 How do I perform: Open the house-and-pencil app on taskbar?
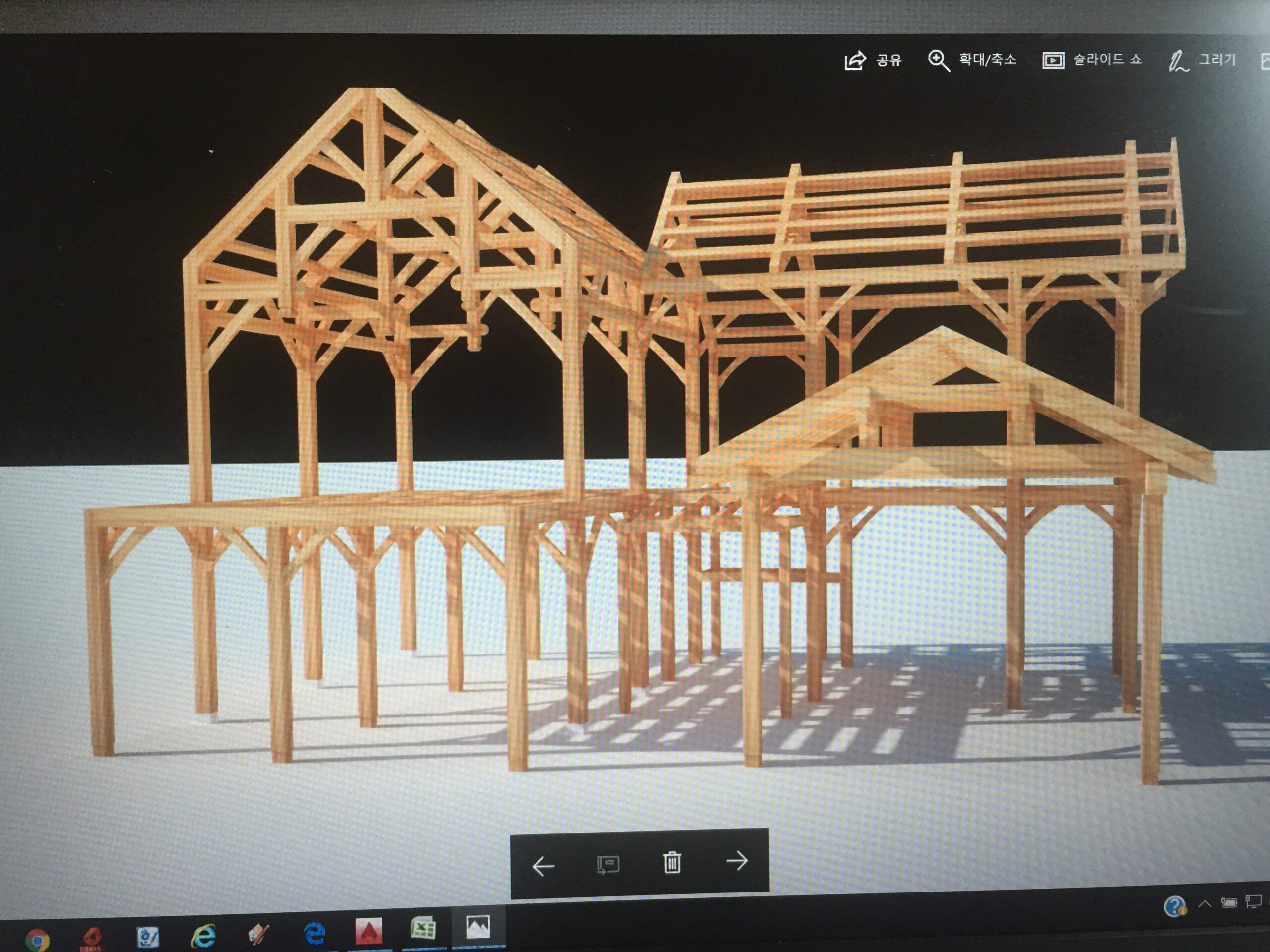(x=258, y=934)
